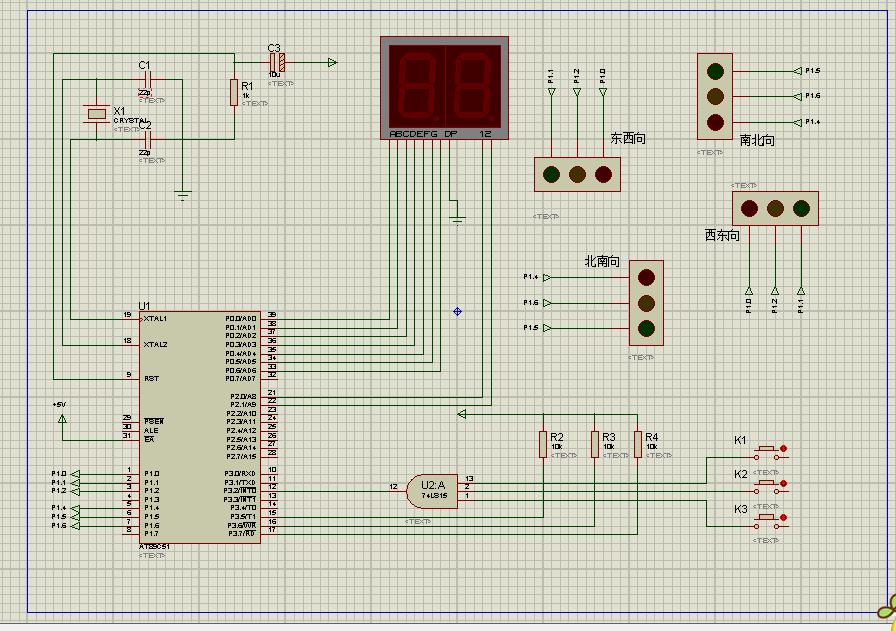Click P1.0 terminal at U1 pin 1
The width and height of the screenshot is (896, 631).
(x=75, y=474)
